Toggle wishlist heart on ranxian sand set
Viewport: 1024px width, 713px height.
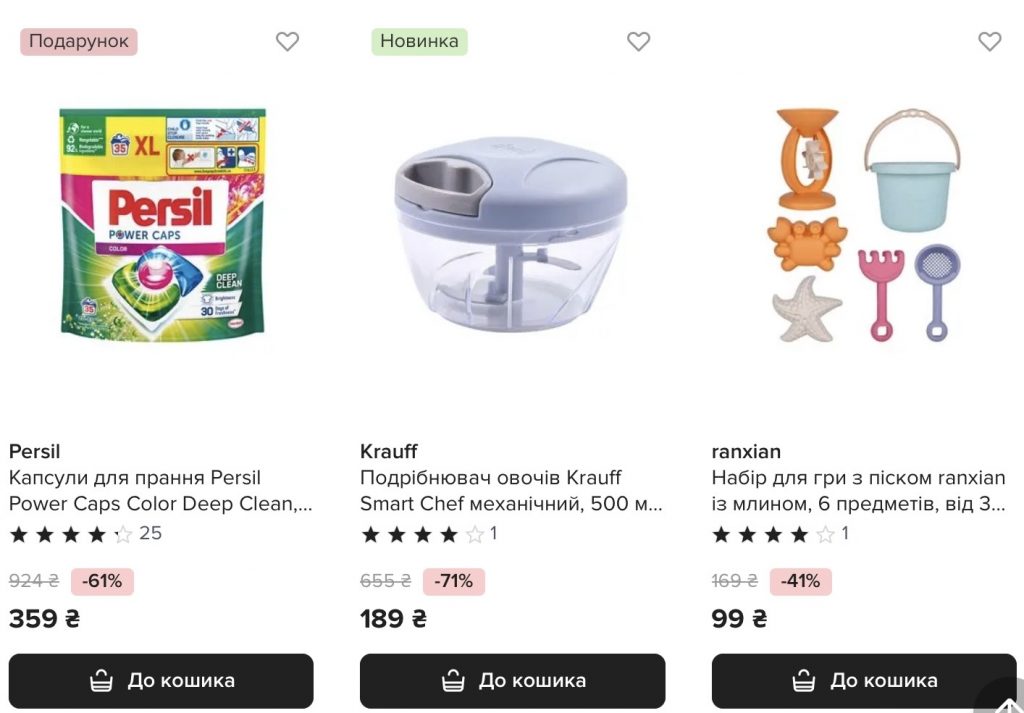click(x=989, y=42)
